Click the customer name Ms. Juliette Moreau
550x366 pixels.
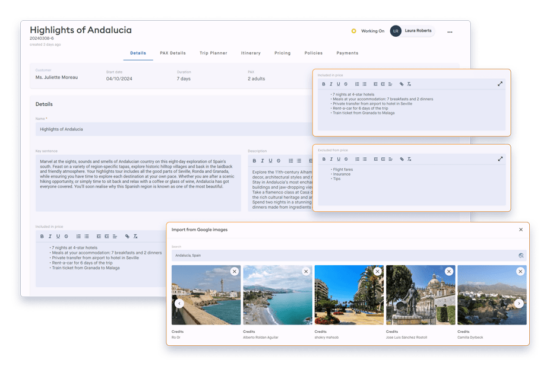(56, 78)
